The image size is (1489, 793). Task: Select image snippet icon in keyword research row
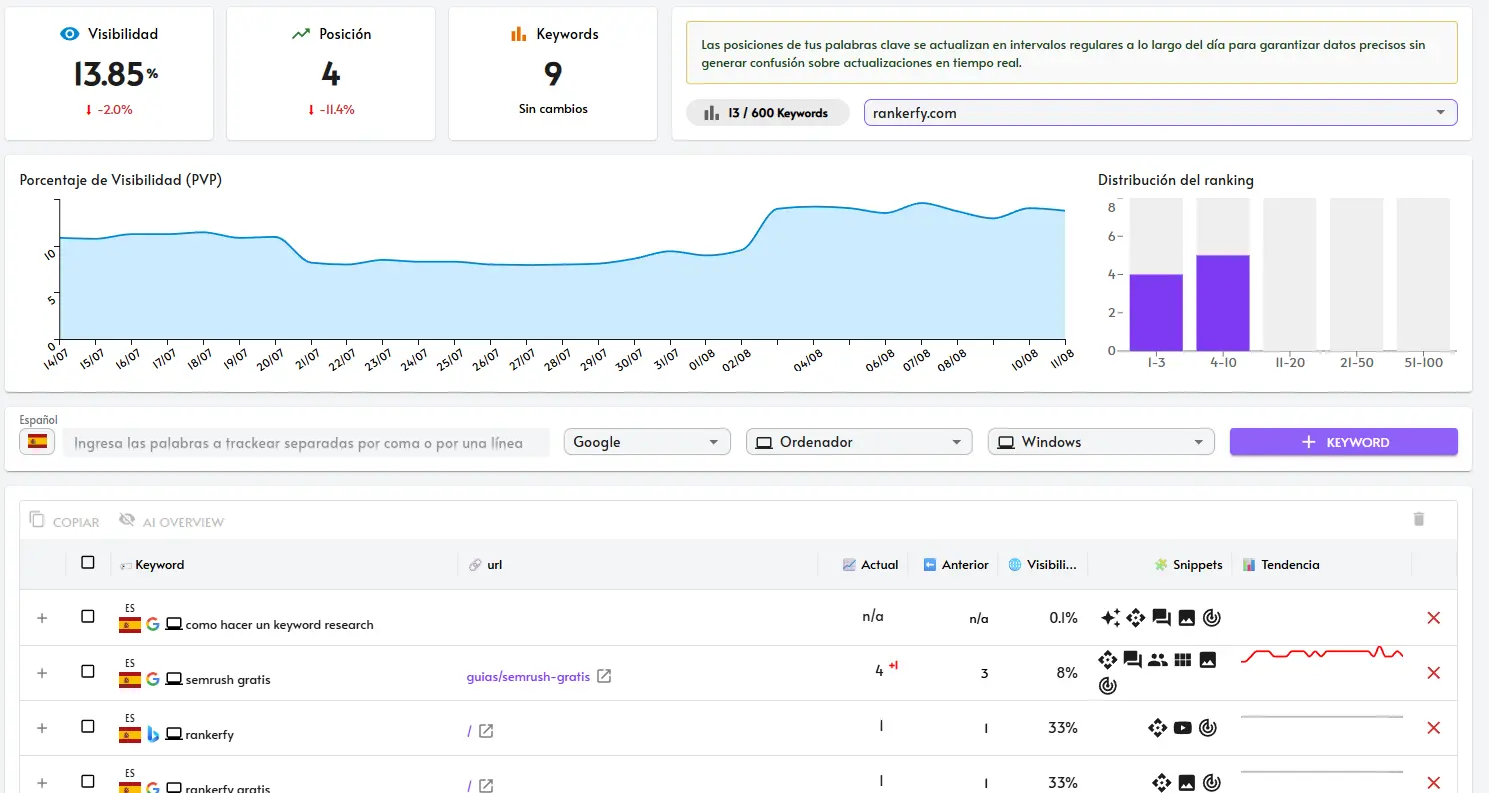click(1187, 618)
